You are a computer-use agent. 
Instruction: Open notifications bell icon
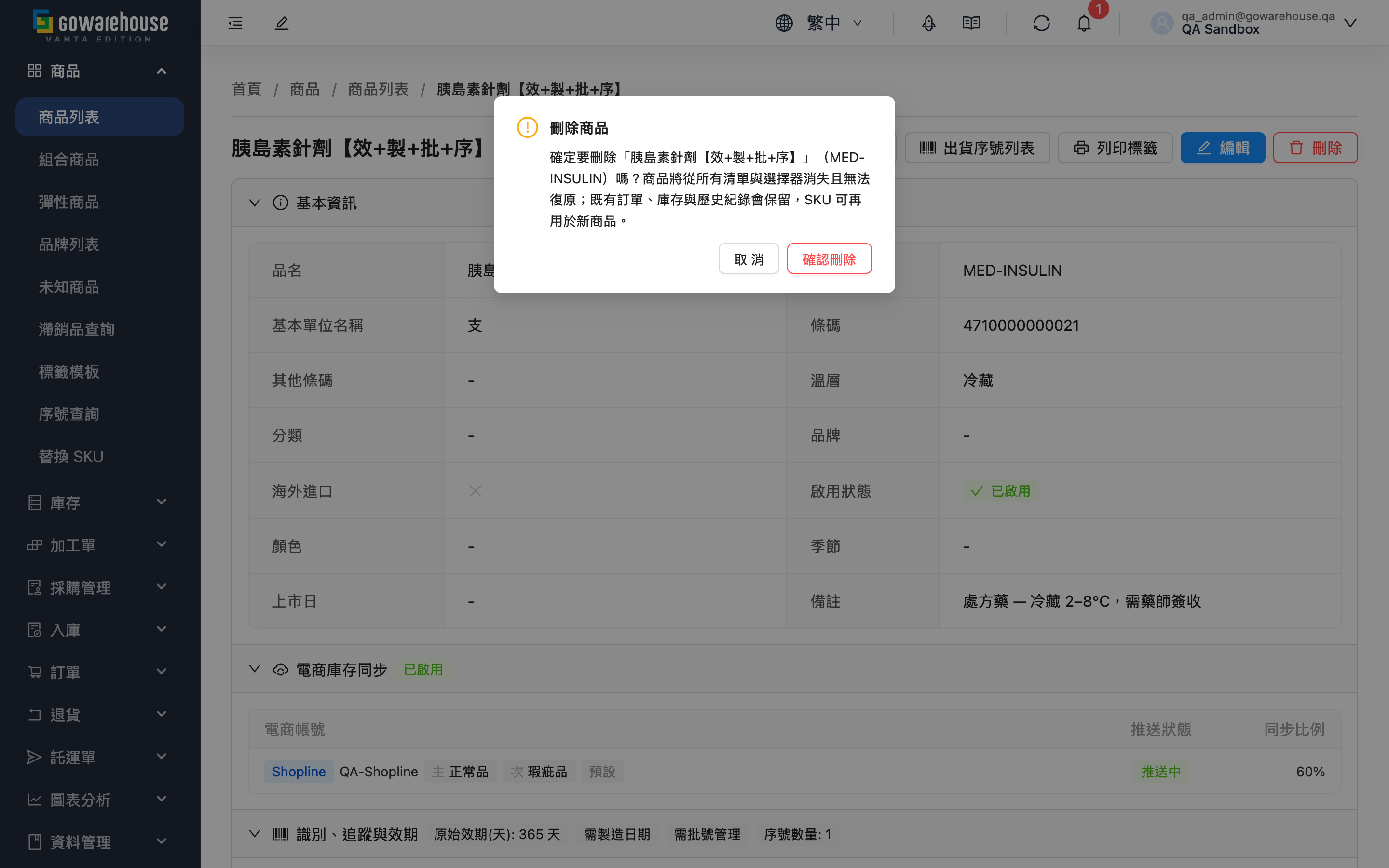coord(1084,23)
